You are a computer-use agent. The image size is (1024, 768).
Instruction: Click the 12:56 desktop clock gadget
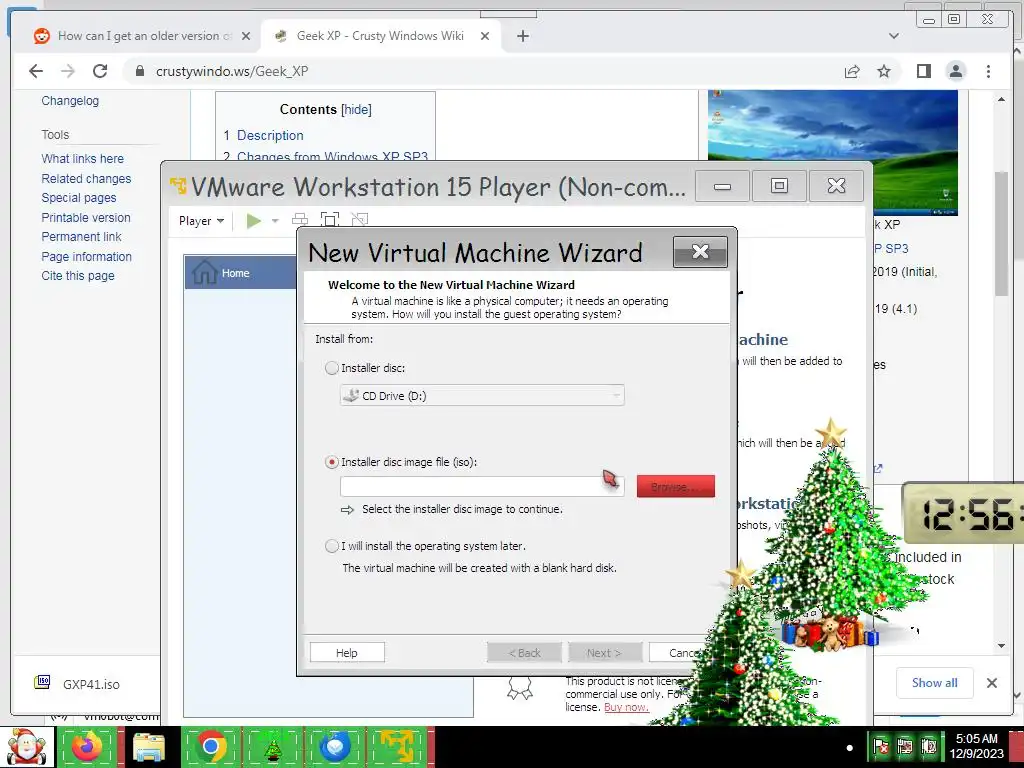[x=963, y=515]
